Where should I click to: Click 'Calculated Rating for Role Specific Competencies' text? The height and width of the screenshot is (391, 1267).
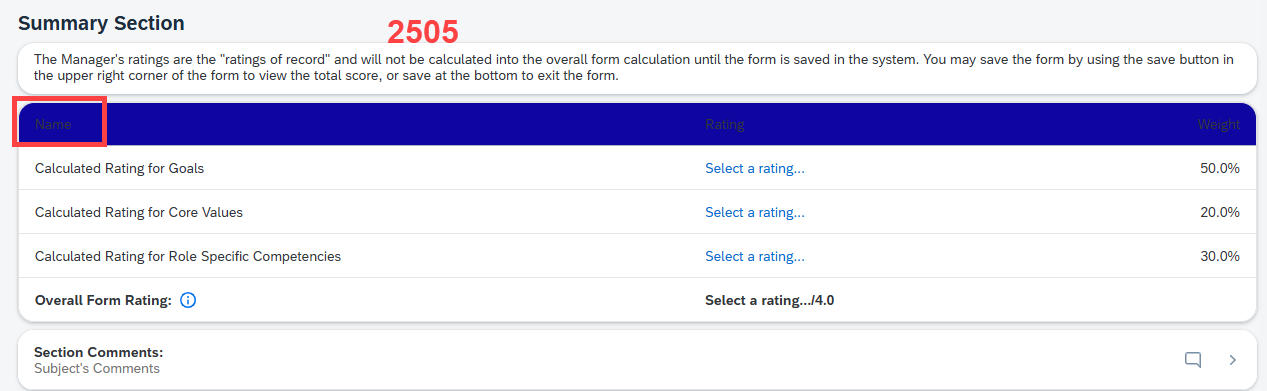pyautogui.click(x=188, y=256)
